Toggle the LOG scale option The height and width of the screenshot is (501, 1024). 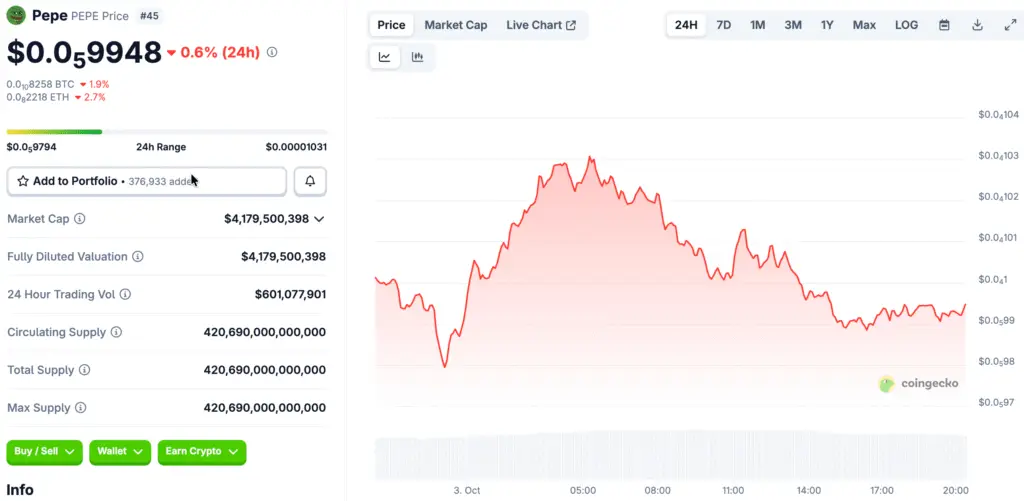tap(906, 25)
